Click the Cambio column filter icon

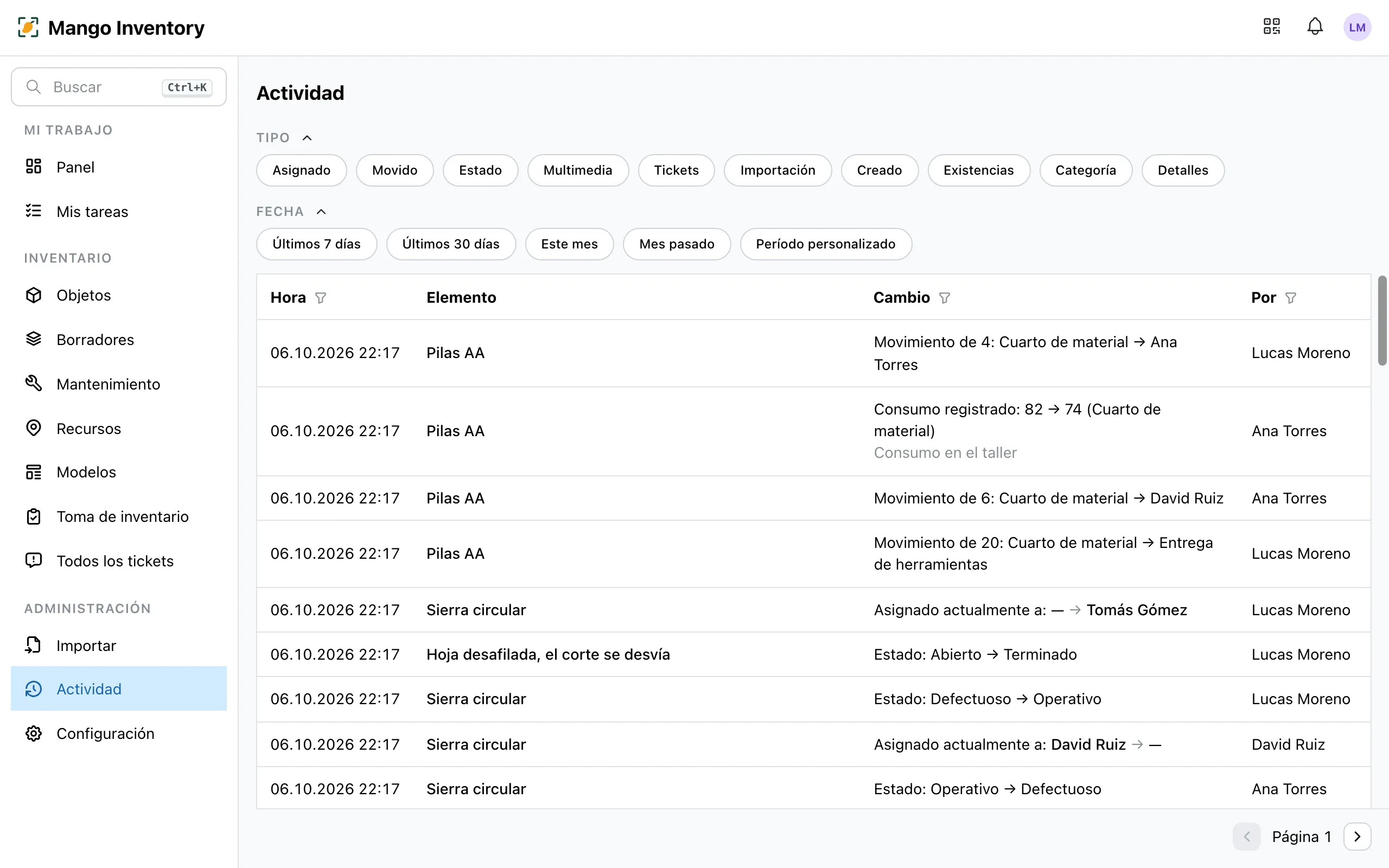[944, 297]
